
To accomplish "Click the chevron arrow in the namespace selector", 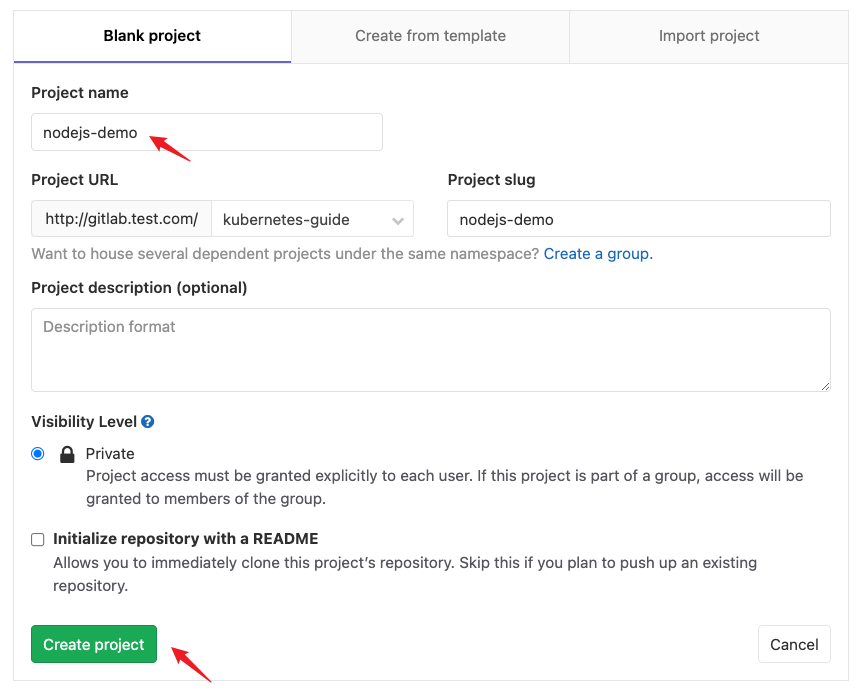I will (x=397, y=220).
